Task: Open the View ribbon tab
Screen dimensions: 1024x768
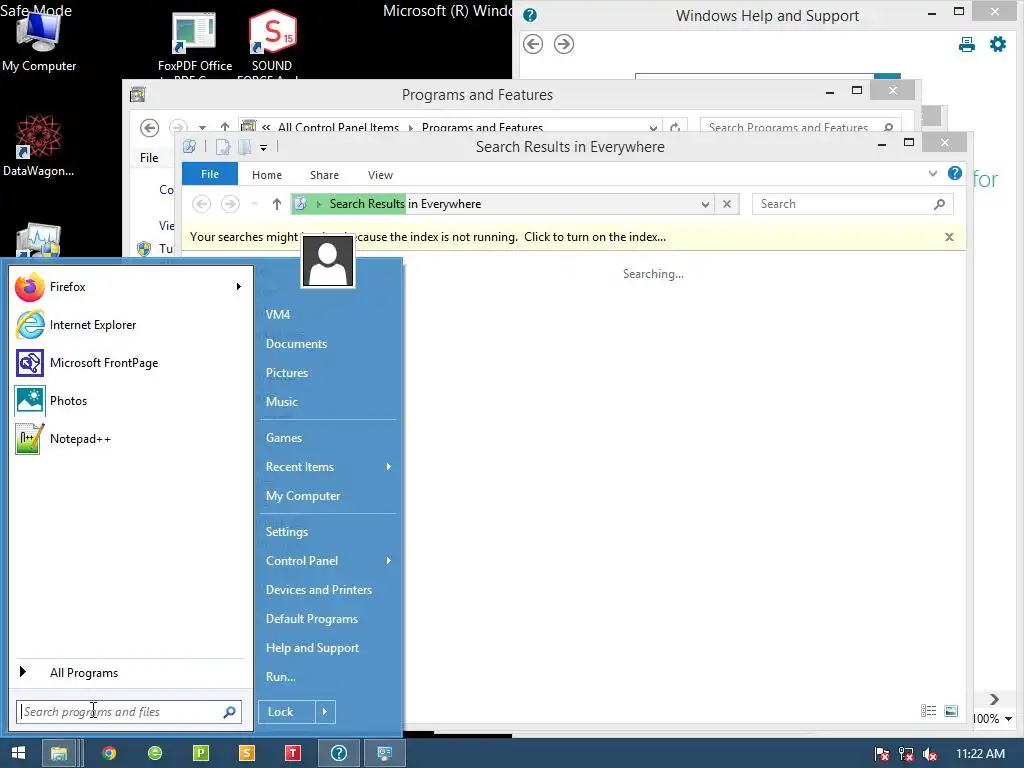Action: [x=380, y=175]
